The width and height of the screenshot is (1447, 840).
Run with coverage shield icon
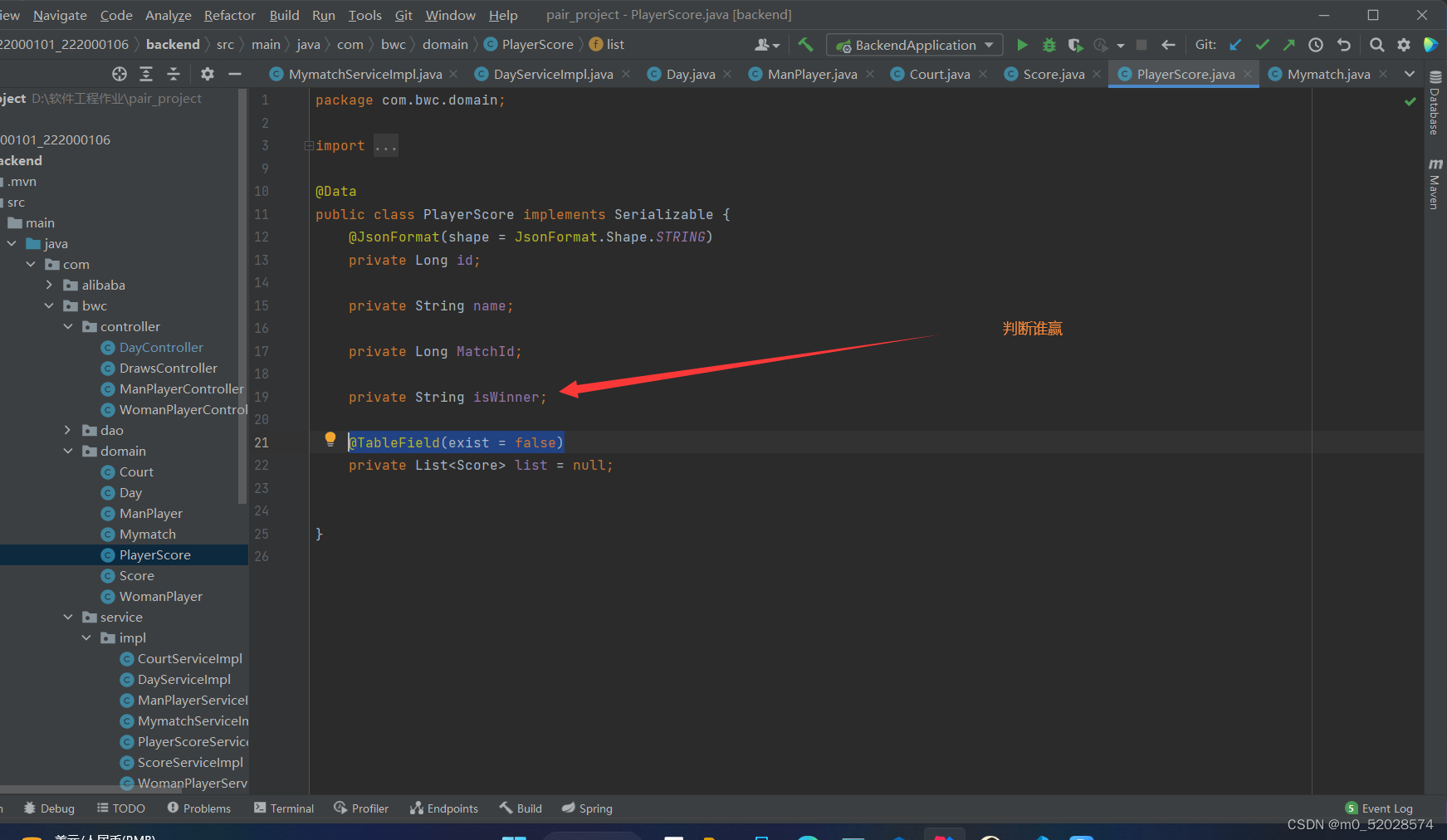coord(1075,45)
